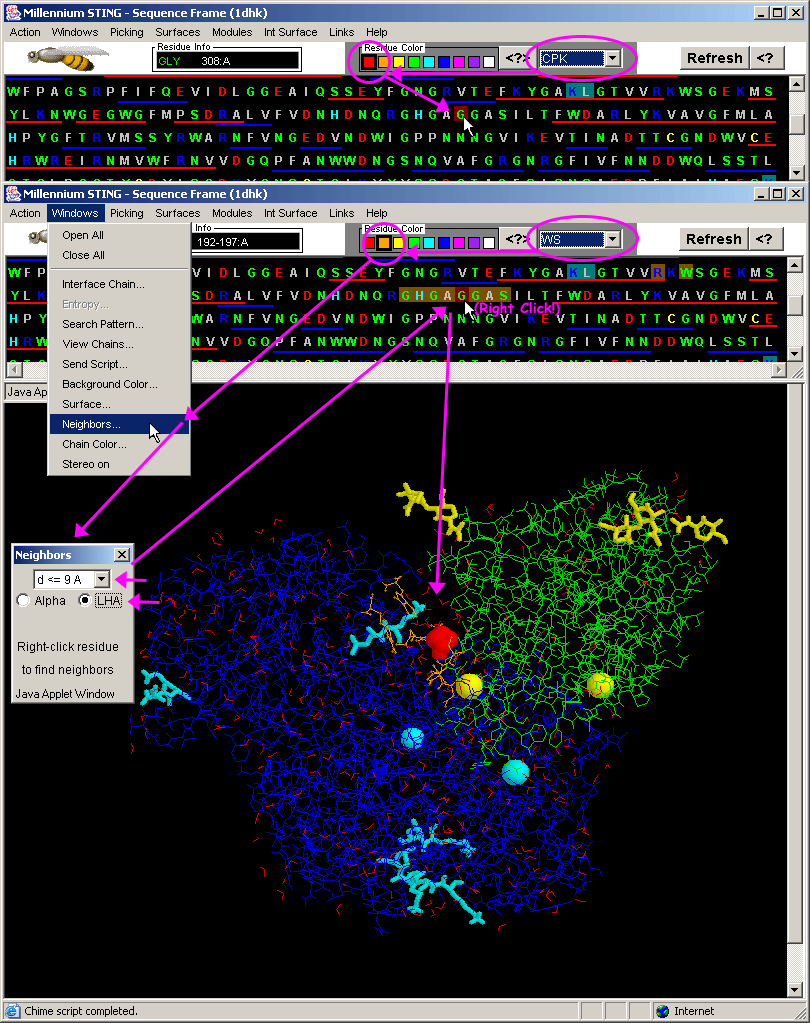Screen dimensions: 810x1023
Task: Choose 'Chain Color...' from the Windows menu
Action: (119, 444)
